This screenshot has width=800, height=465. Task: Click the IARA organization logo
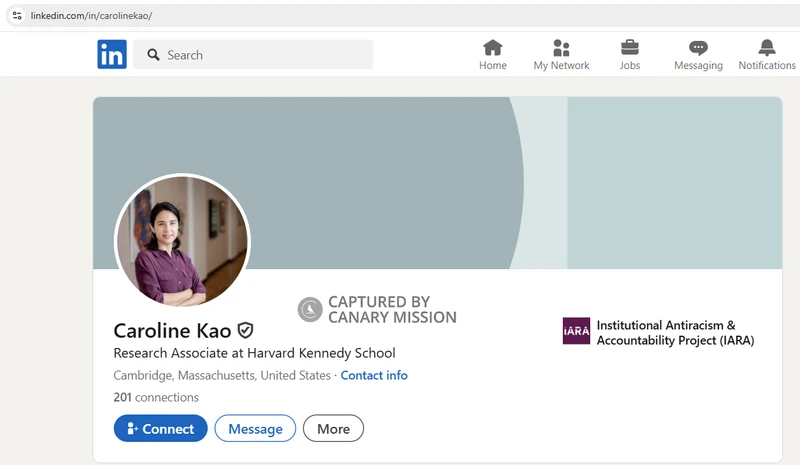[576, 331]
